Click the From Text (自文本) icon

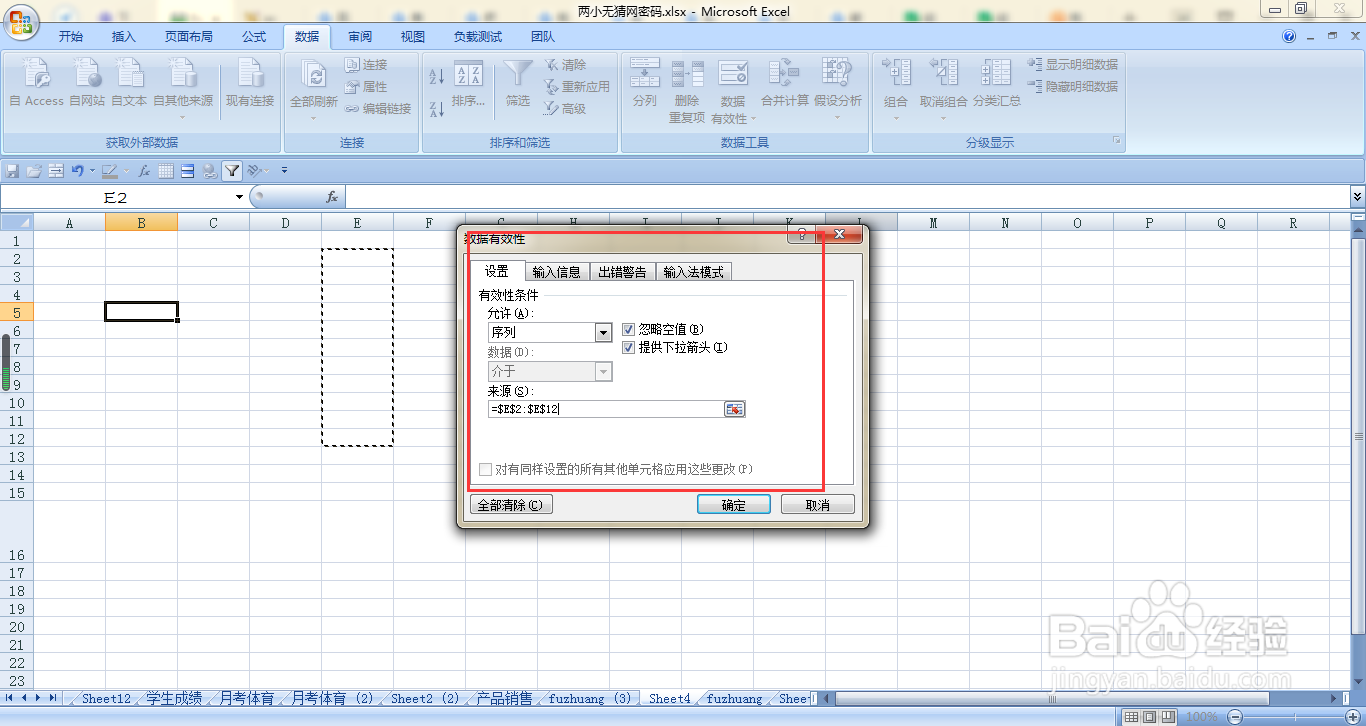tap(129, 73)
